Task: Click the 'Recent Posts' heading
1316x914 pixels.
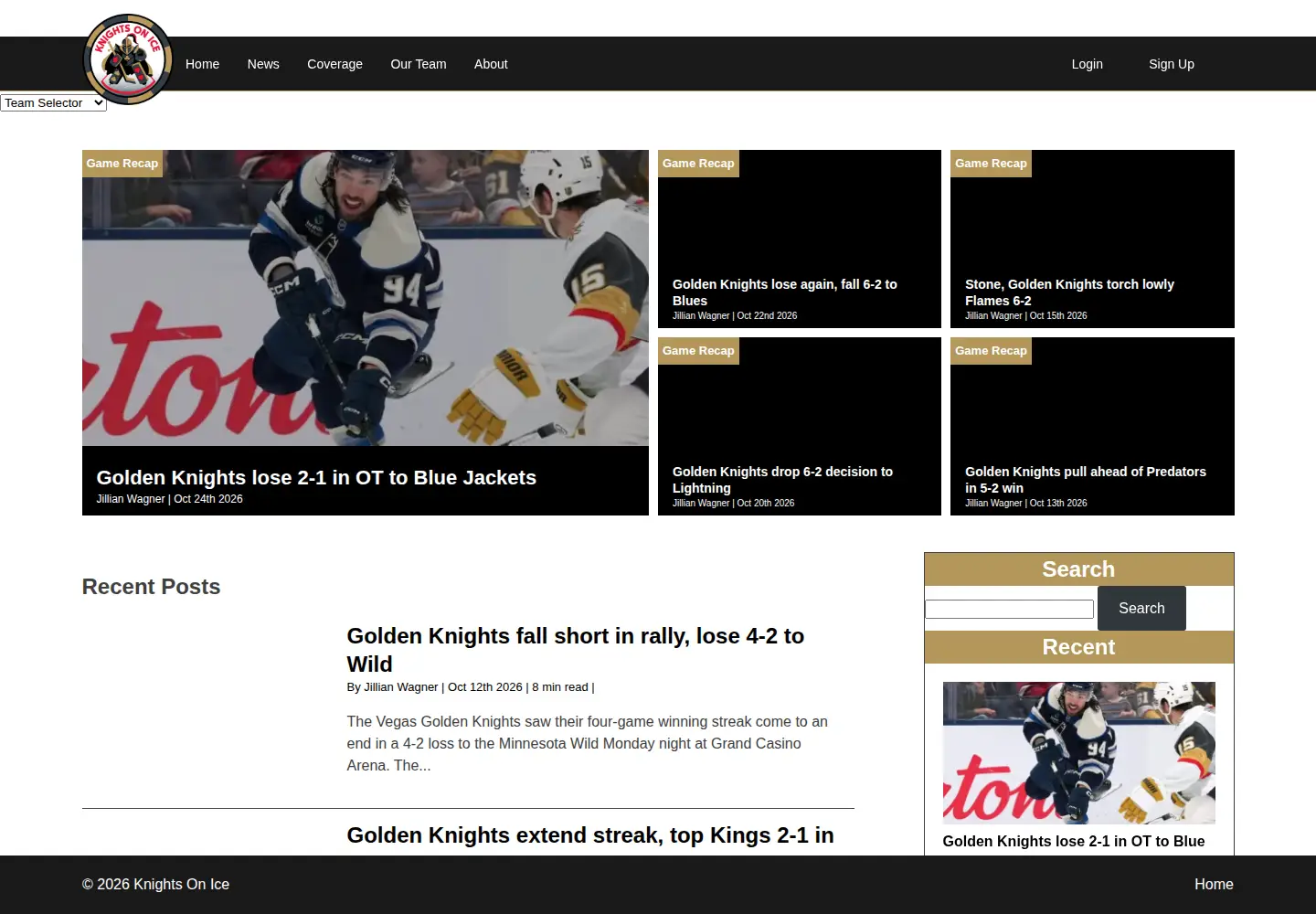Action: click(152, 587)
